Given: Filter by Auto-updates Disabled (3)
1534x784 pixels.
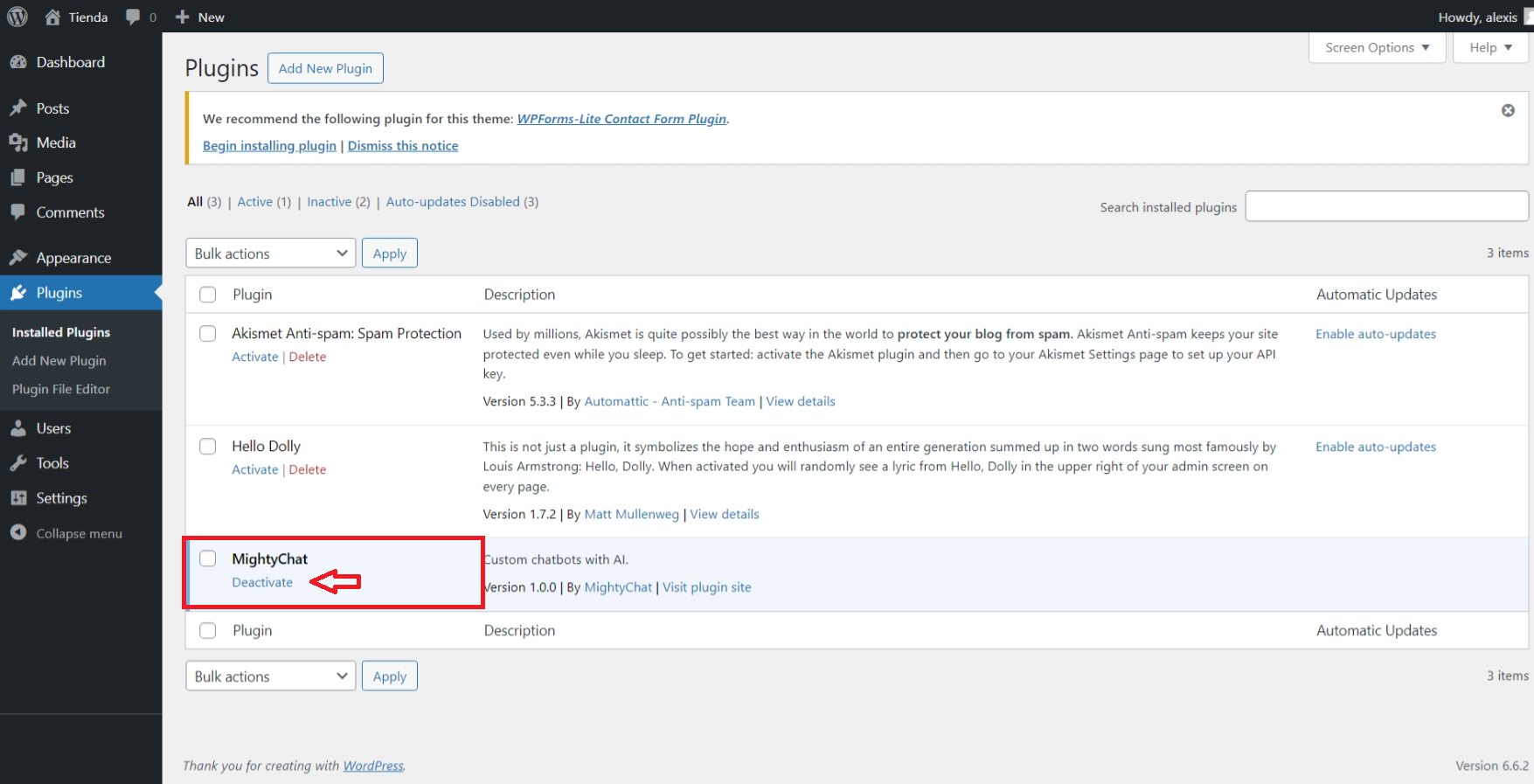Looking at the screenshot, I should tap(462, 202).
